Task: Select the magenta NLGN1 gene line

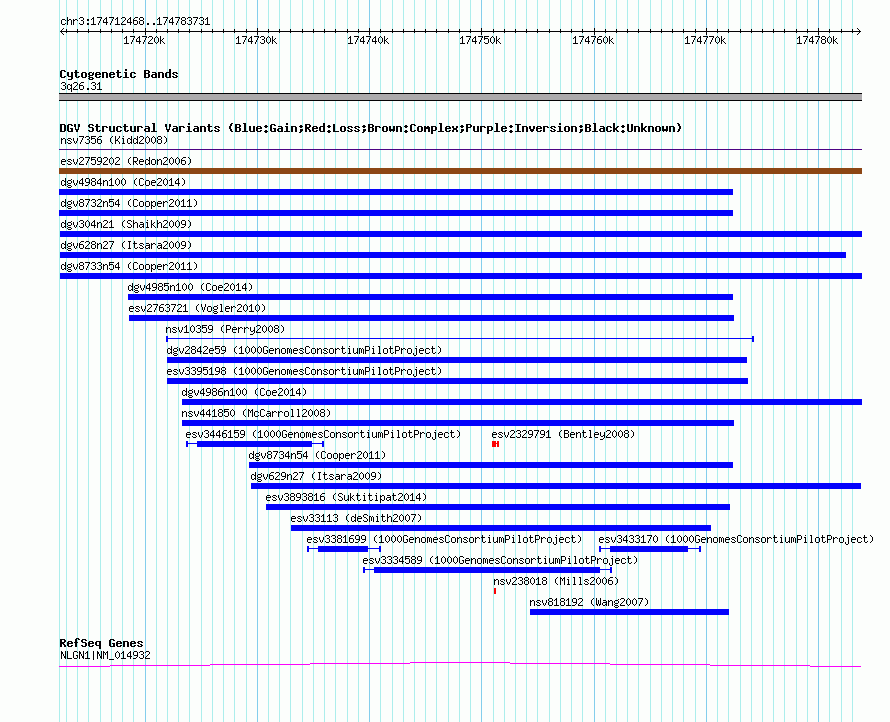Action: tap(460, 664)
